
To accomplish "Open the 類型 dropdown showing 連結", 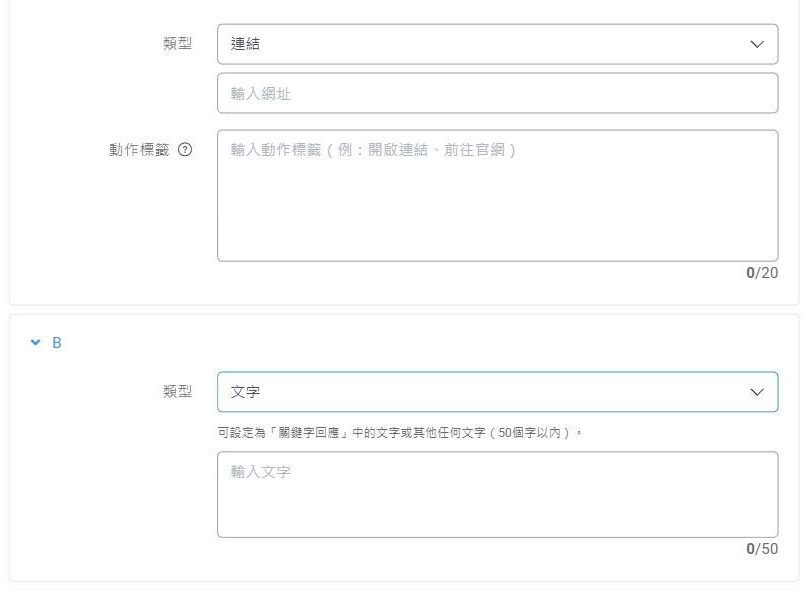I will pos(497,44).
